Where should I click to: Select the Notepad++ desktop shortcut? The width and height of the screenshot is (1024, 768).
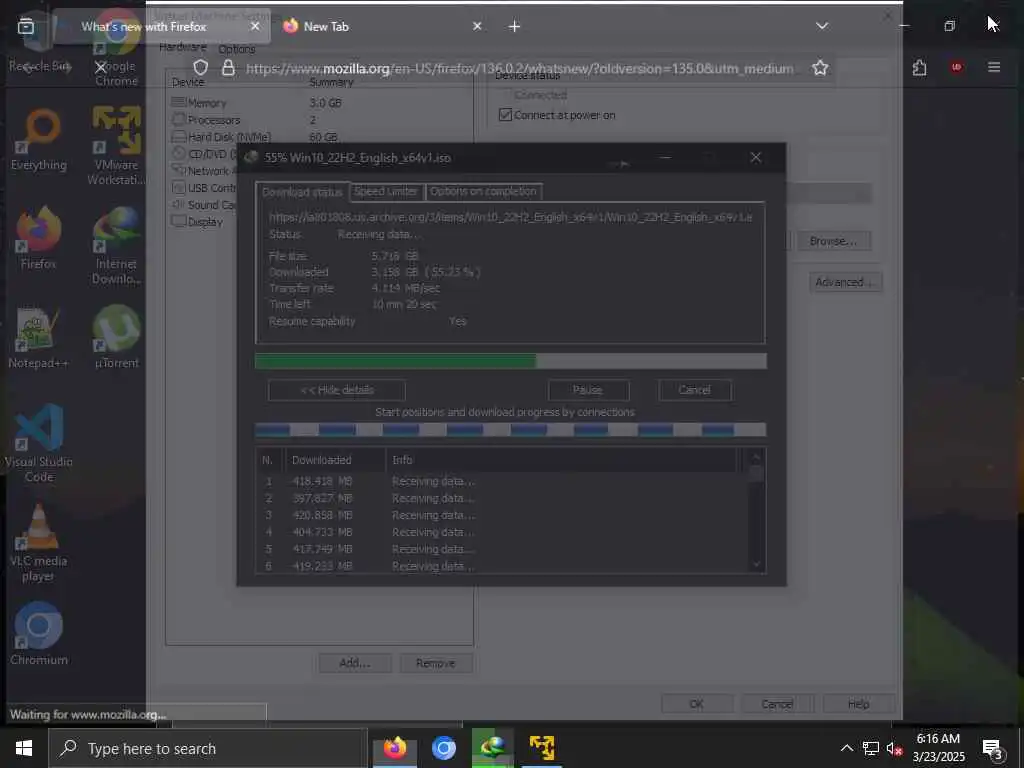tap(38, 337)
